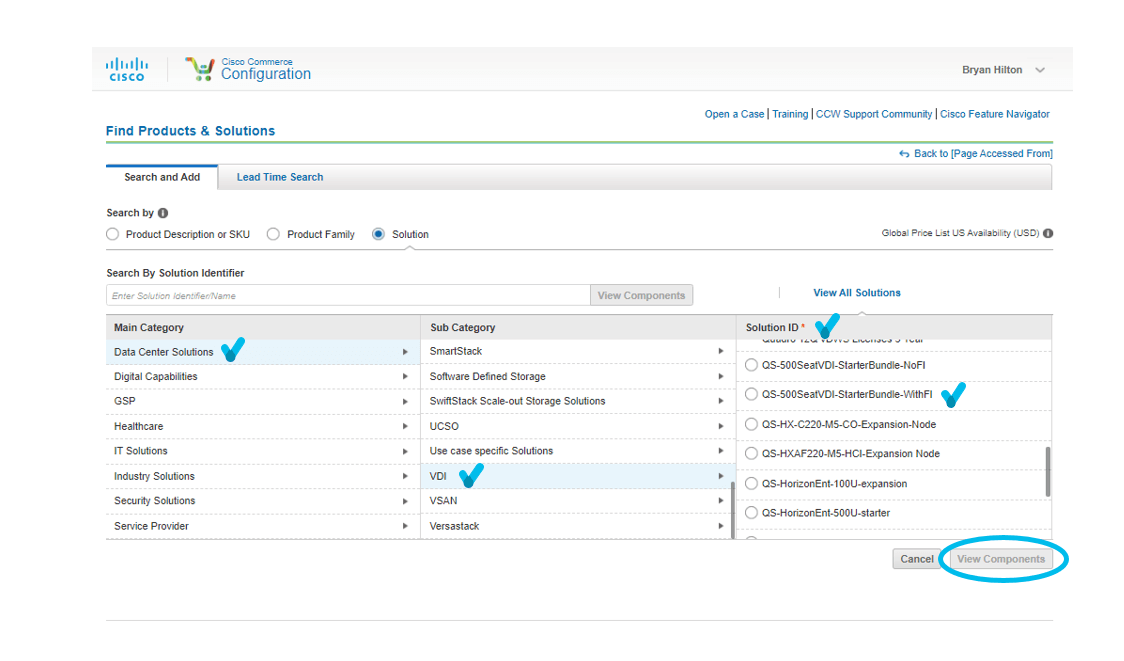Click the Cisco Commerce shopping cart icon

pyautogui.click(x=200, y=69)
